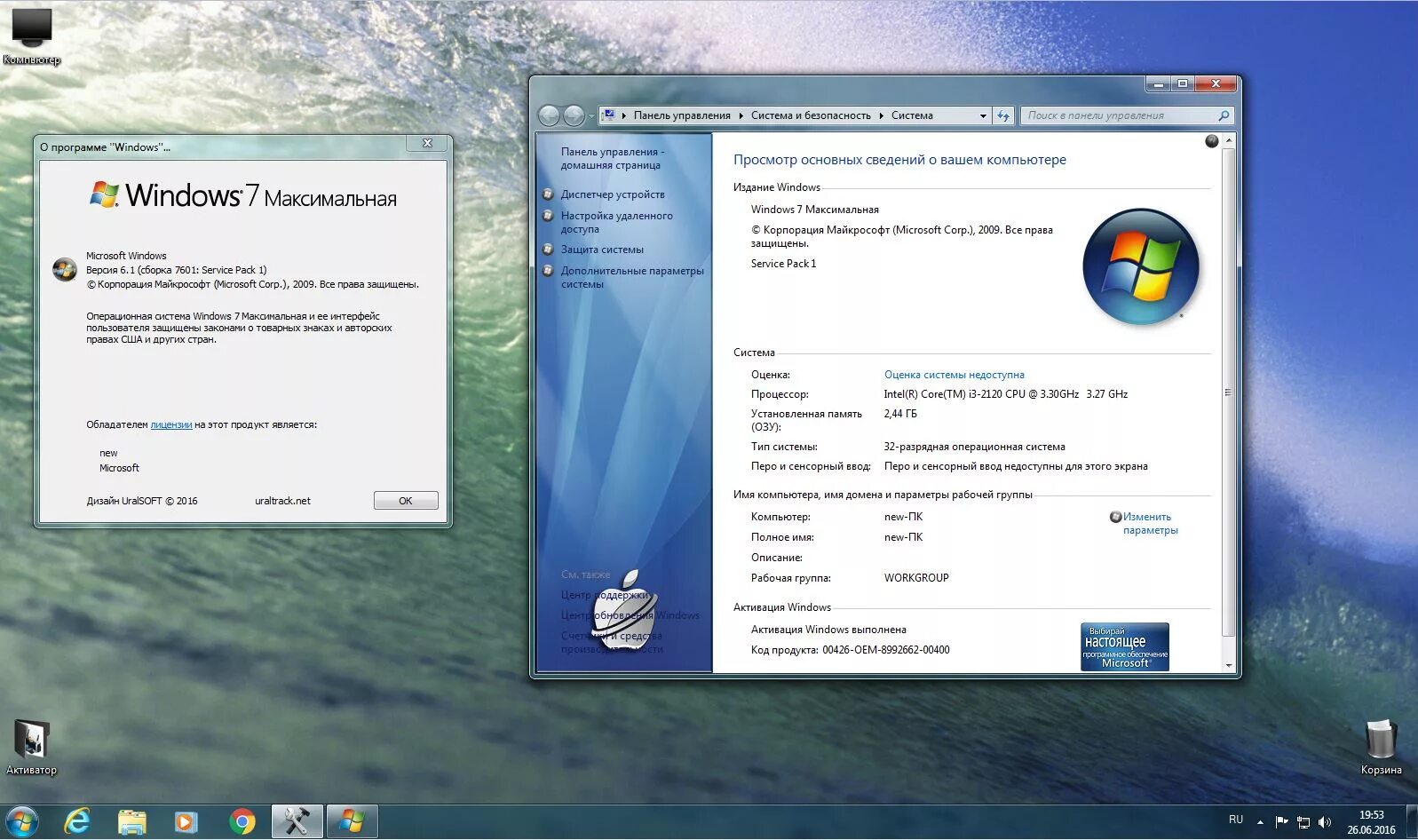The width and height of the screenshot is (1418, 840).
Task: Click the search magnifier icon in control panel
Action: click(x=1224, y=115)
